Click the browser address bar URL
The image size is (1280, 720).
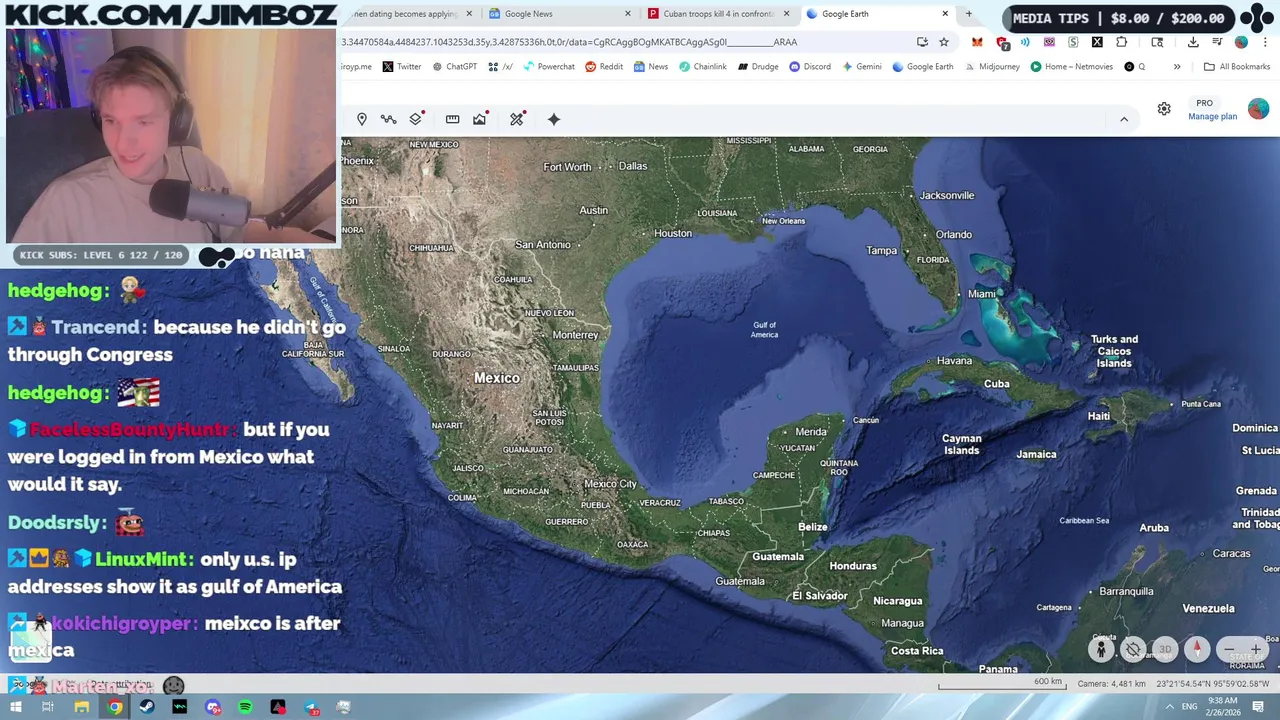click(569, 42)
